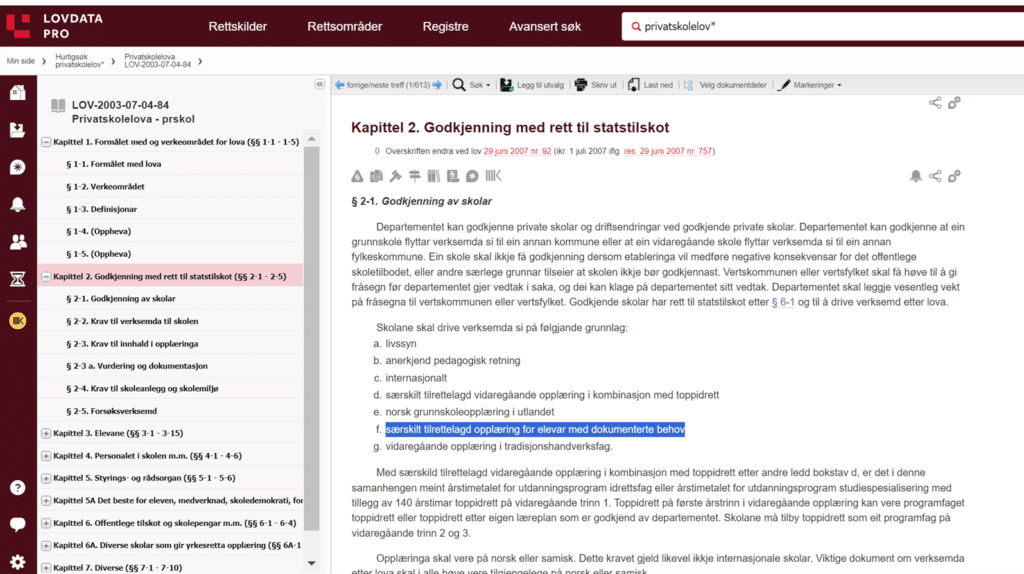The image size is (1024, 574).
Task: Expand Kapittel 6A. Diverse skolar
Action: click(x=46, y=545)
